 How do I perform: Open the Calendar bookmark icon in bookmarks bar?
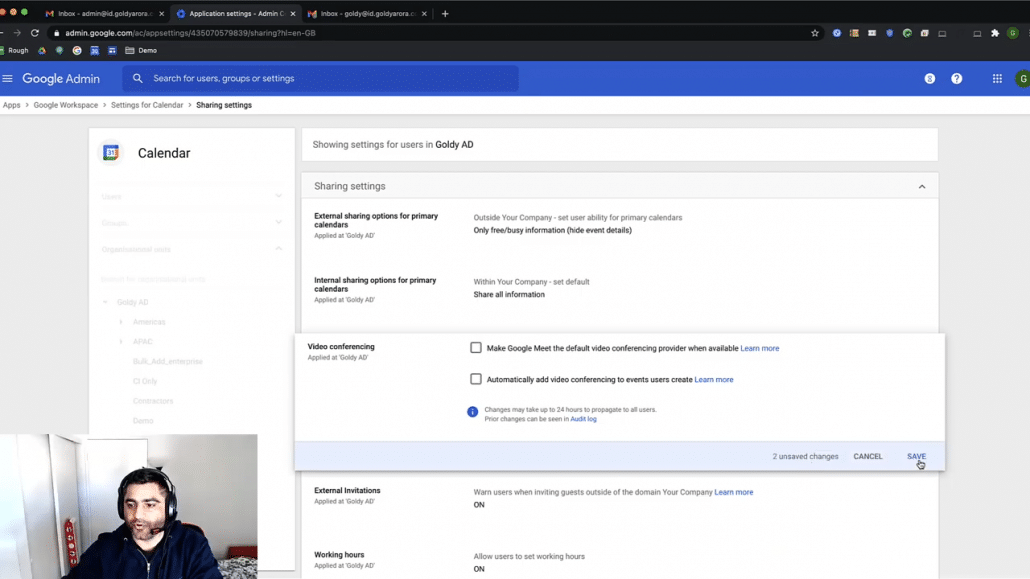point(95,51)
